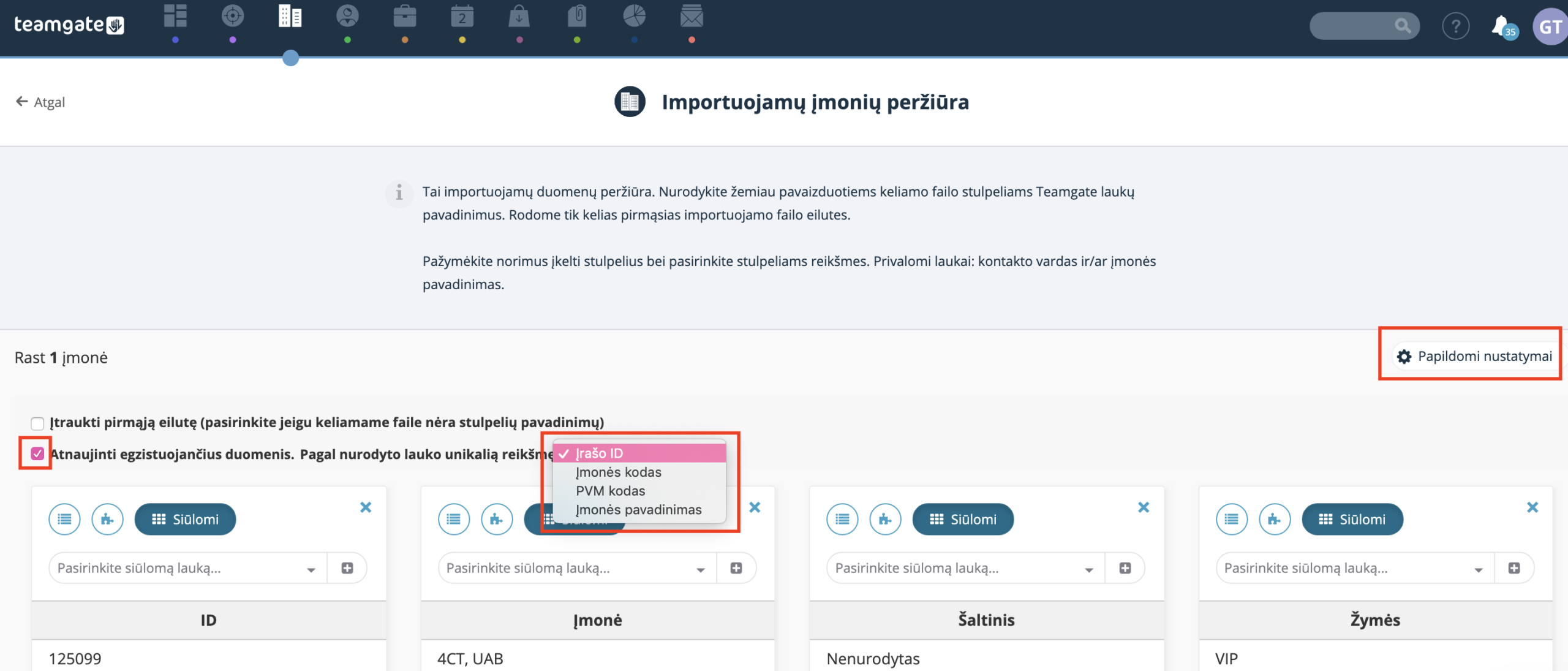This screenshot has height=671, width=1568.
Task: Click the Teamgate logo
Action: 69,25
